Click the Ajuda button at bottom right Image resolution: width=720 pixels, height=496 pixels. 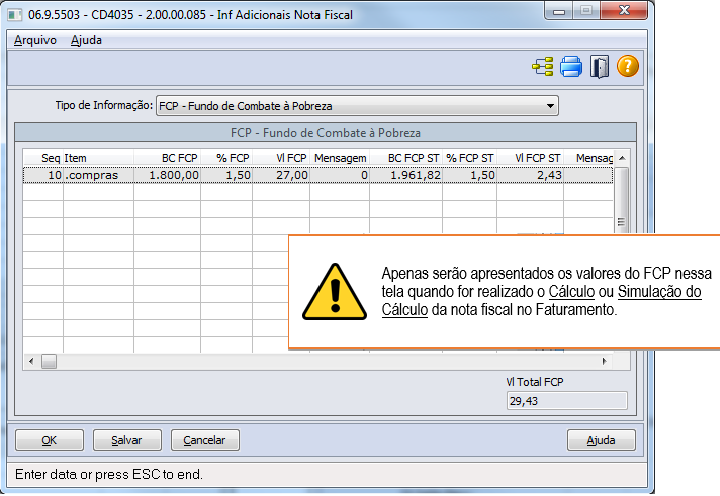point(600,440)
